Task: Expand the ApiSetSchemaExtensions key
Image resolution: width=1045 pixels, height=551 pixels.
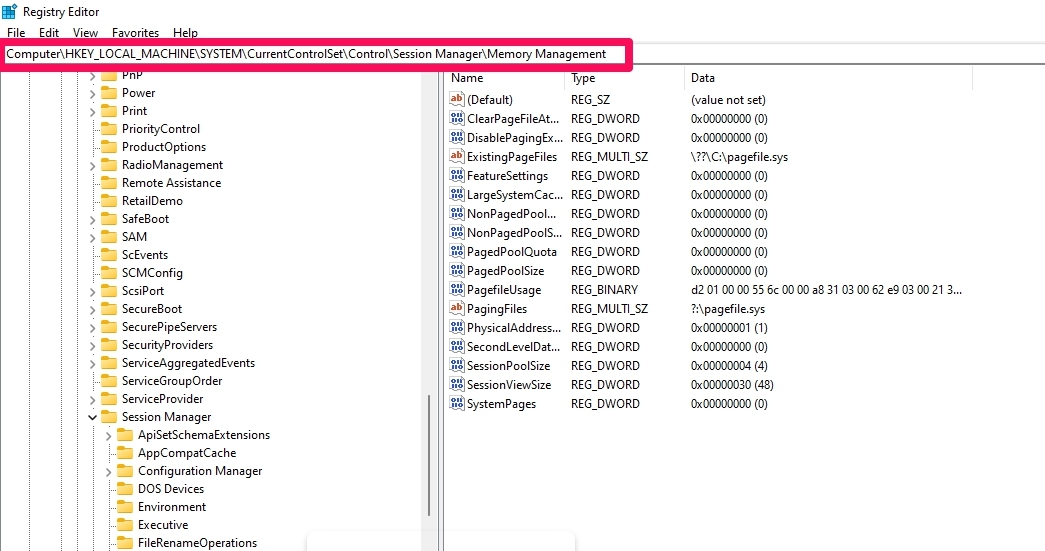Action: click(x=108, y=435)
